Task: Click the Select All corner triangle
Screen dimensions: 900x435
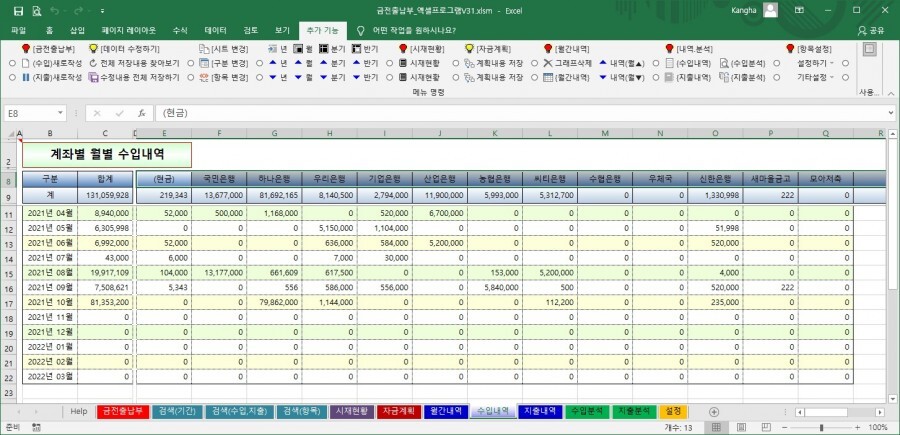Action: tap(12, 135)
